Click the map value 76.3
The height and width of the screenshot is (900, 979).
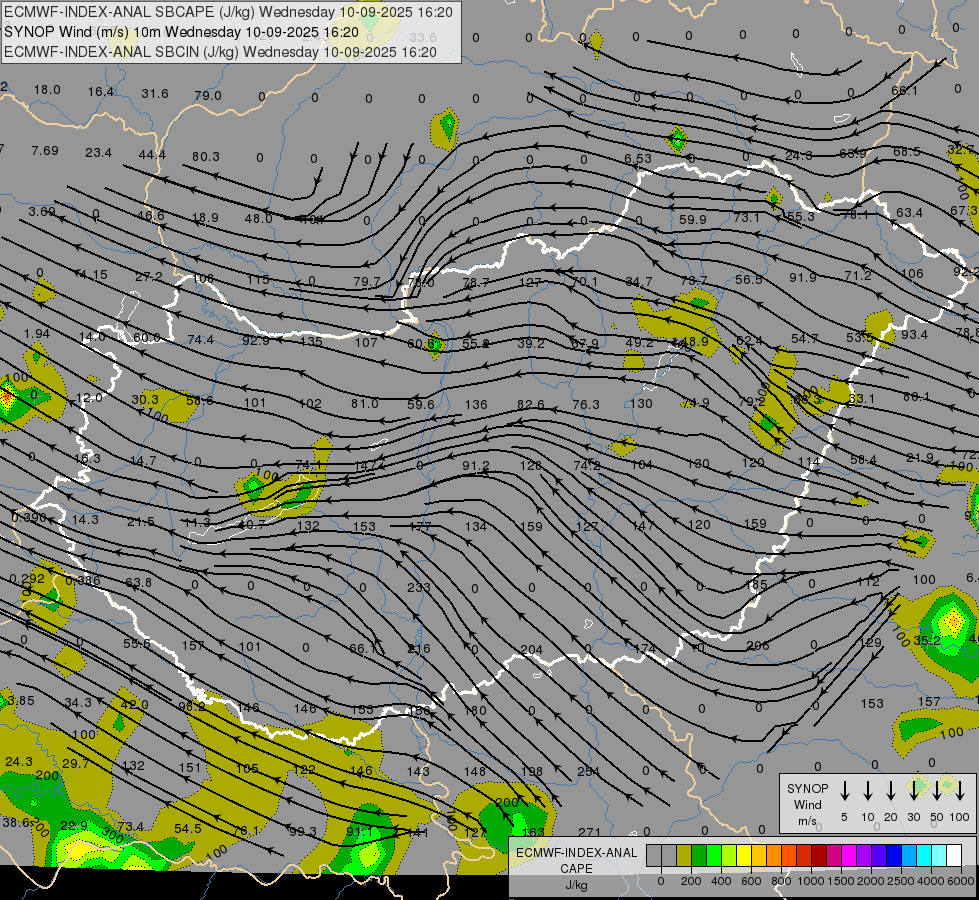pos(586,404)
